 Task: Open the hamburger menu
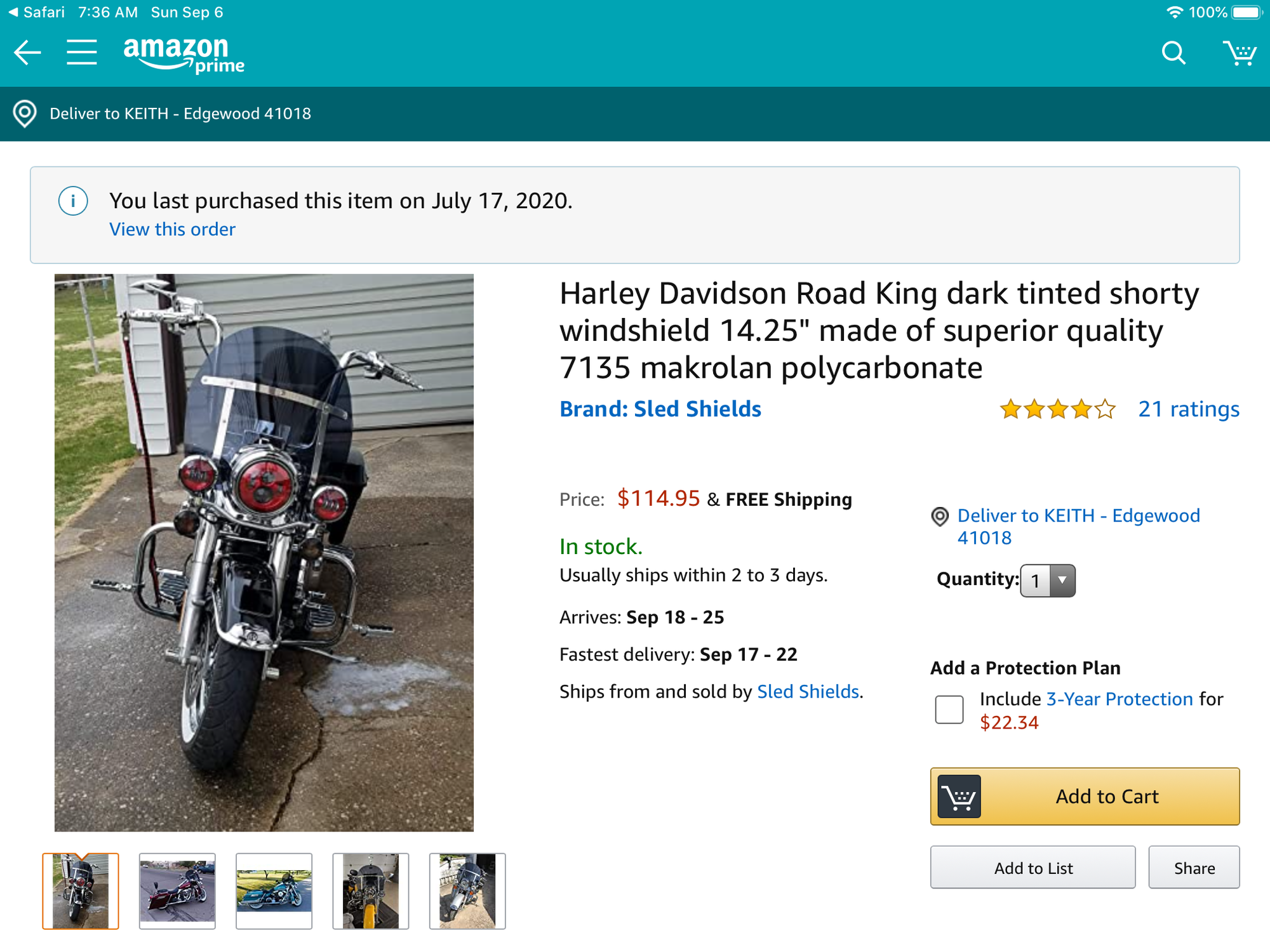point(82,53)
